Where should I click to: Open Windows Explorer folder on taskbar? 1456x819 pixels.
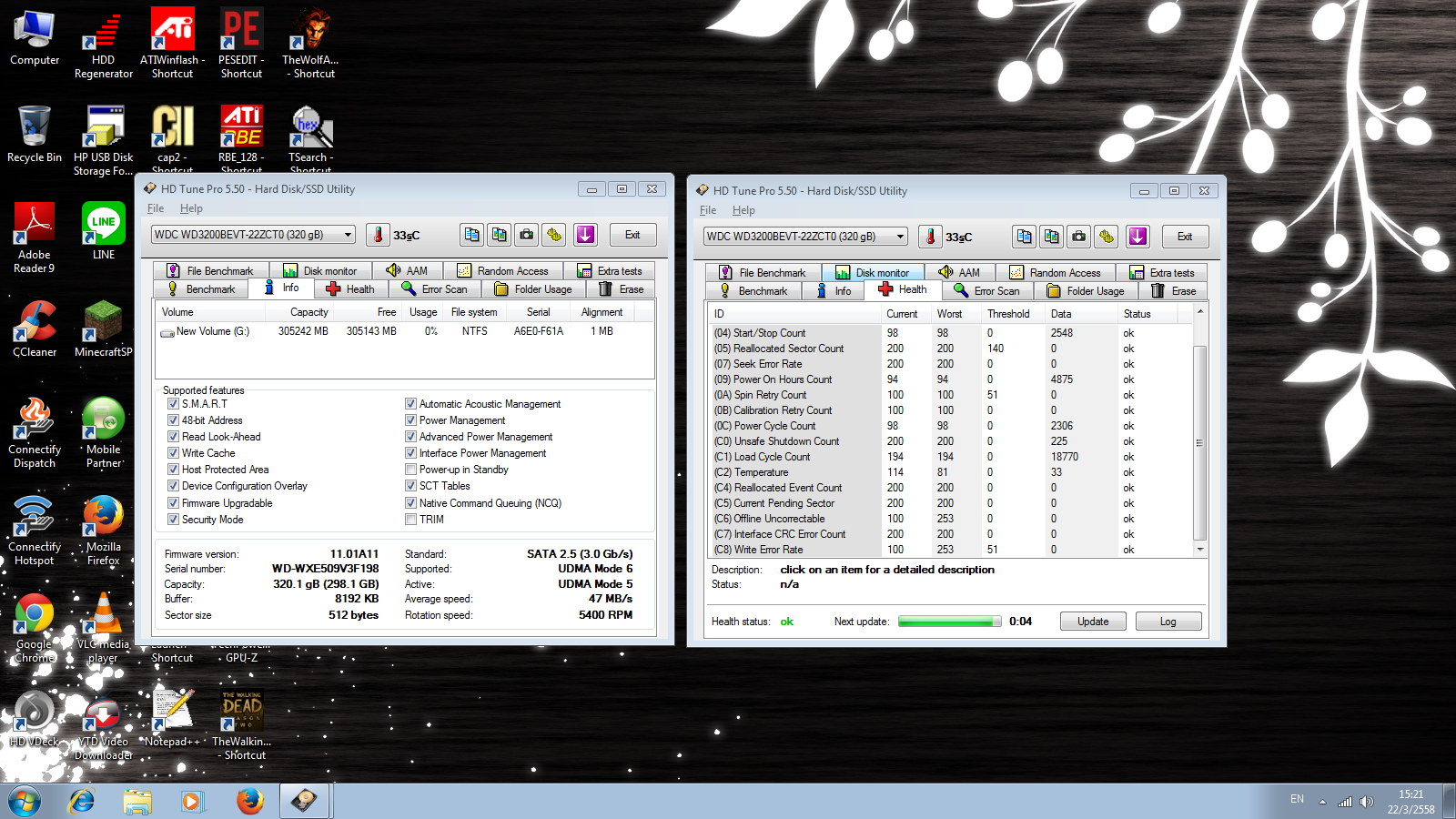pos(137,801)
